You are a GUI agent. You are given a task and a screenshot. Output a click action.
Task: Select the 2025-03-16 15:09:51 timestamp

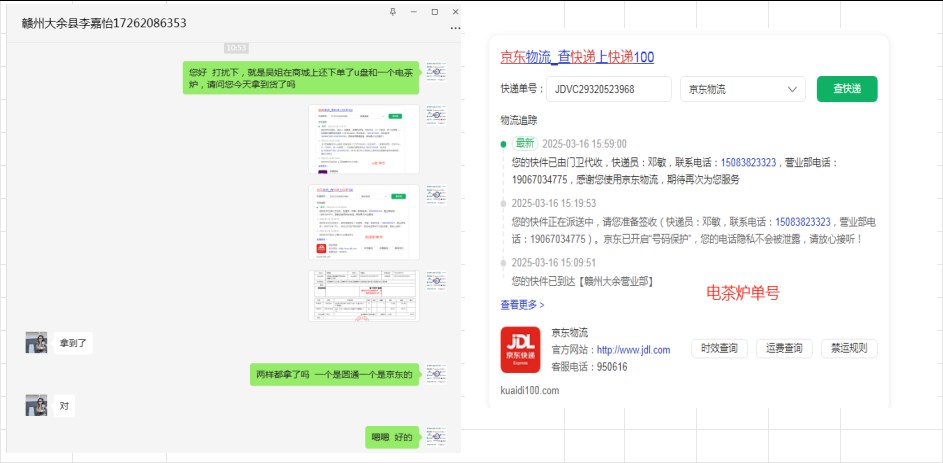[553, 263]
